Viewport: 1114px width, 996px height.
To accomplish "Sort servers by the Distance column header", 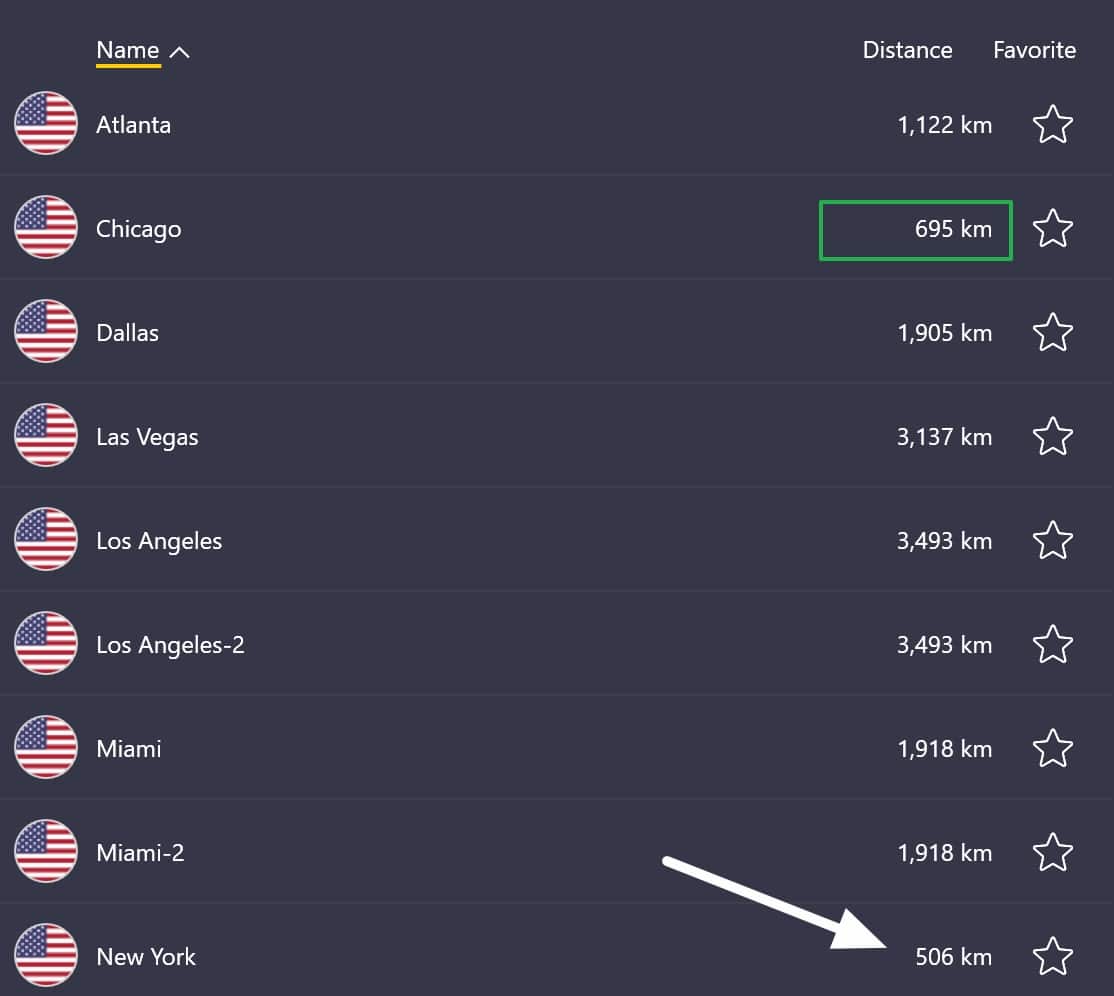I will pyautogui.click(x=907, y=50).
